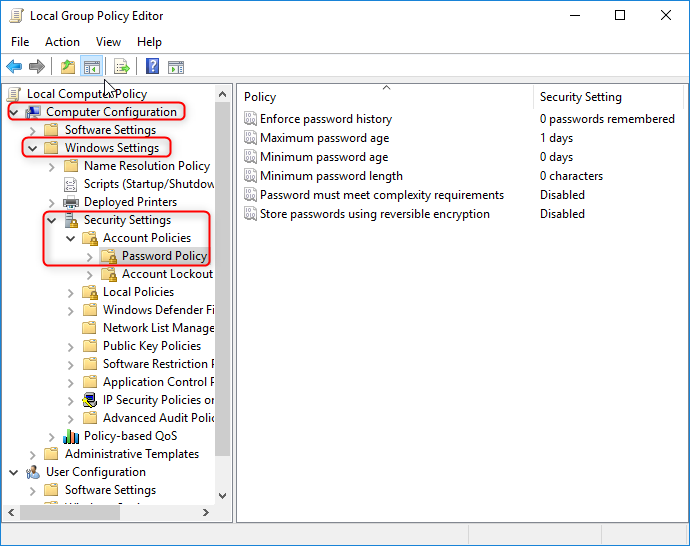Open the Action menu
Viewport: 690px width, 546px height.
tap(62, 42)
